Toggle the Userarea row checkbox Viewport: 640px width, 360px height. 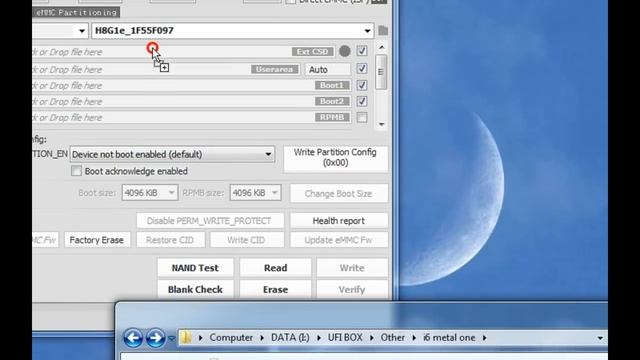pyautogui.click(x=362, y=69)
